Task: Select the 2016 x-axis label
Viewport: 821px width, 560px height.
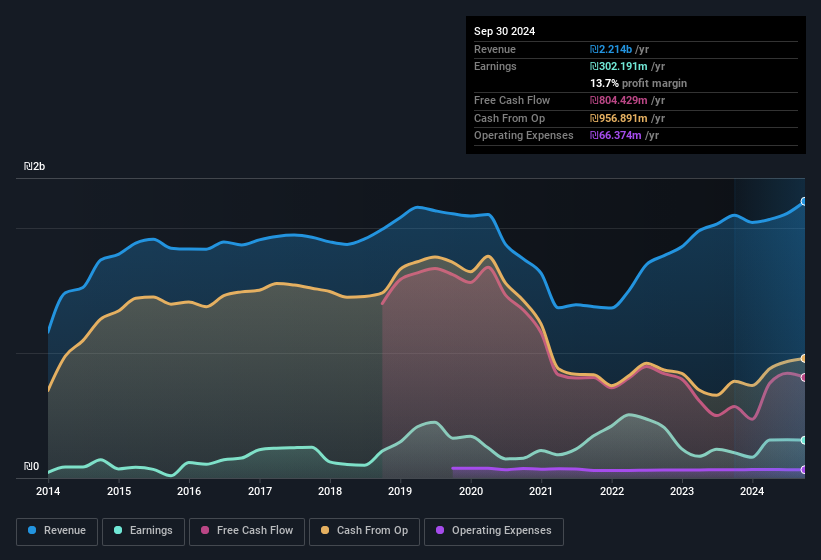Action: pos(189,491)
